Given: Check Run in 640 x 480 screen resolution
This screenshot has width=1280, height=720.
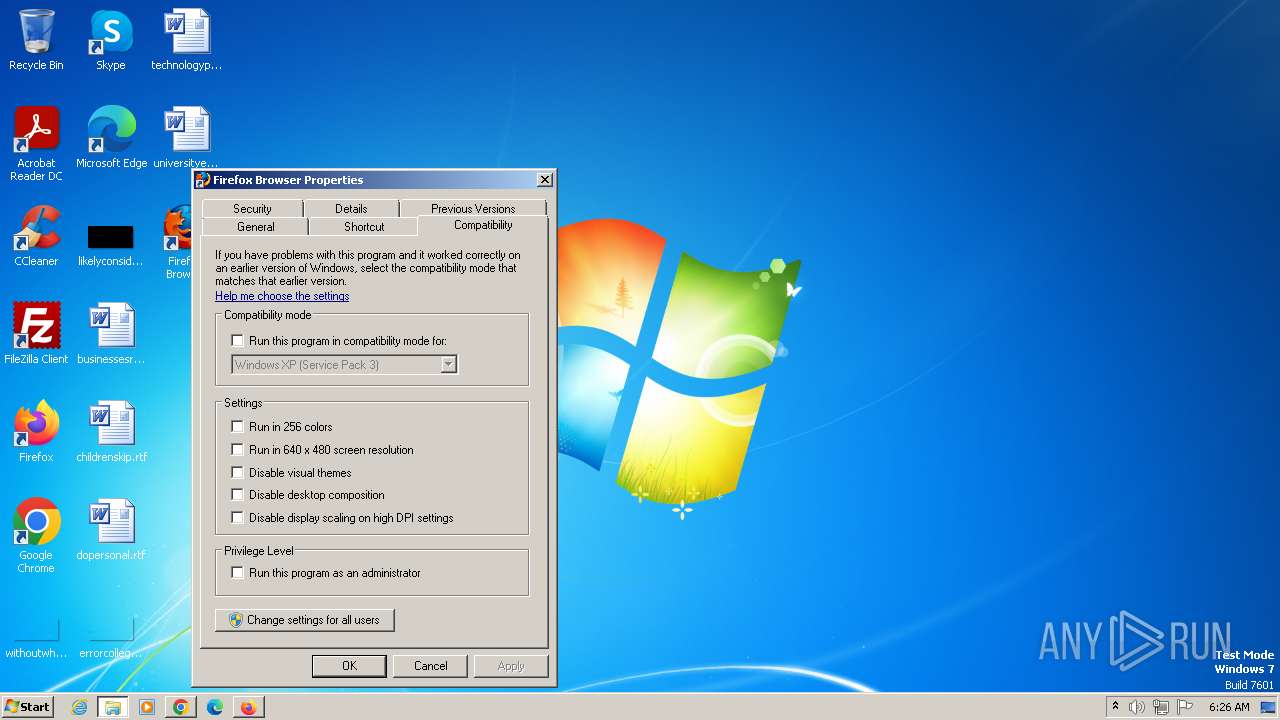Looking at the screenshot, I should [x=237, y=450].
